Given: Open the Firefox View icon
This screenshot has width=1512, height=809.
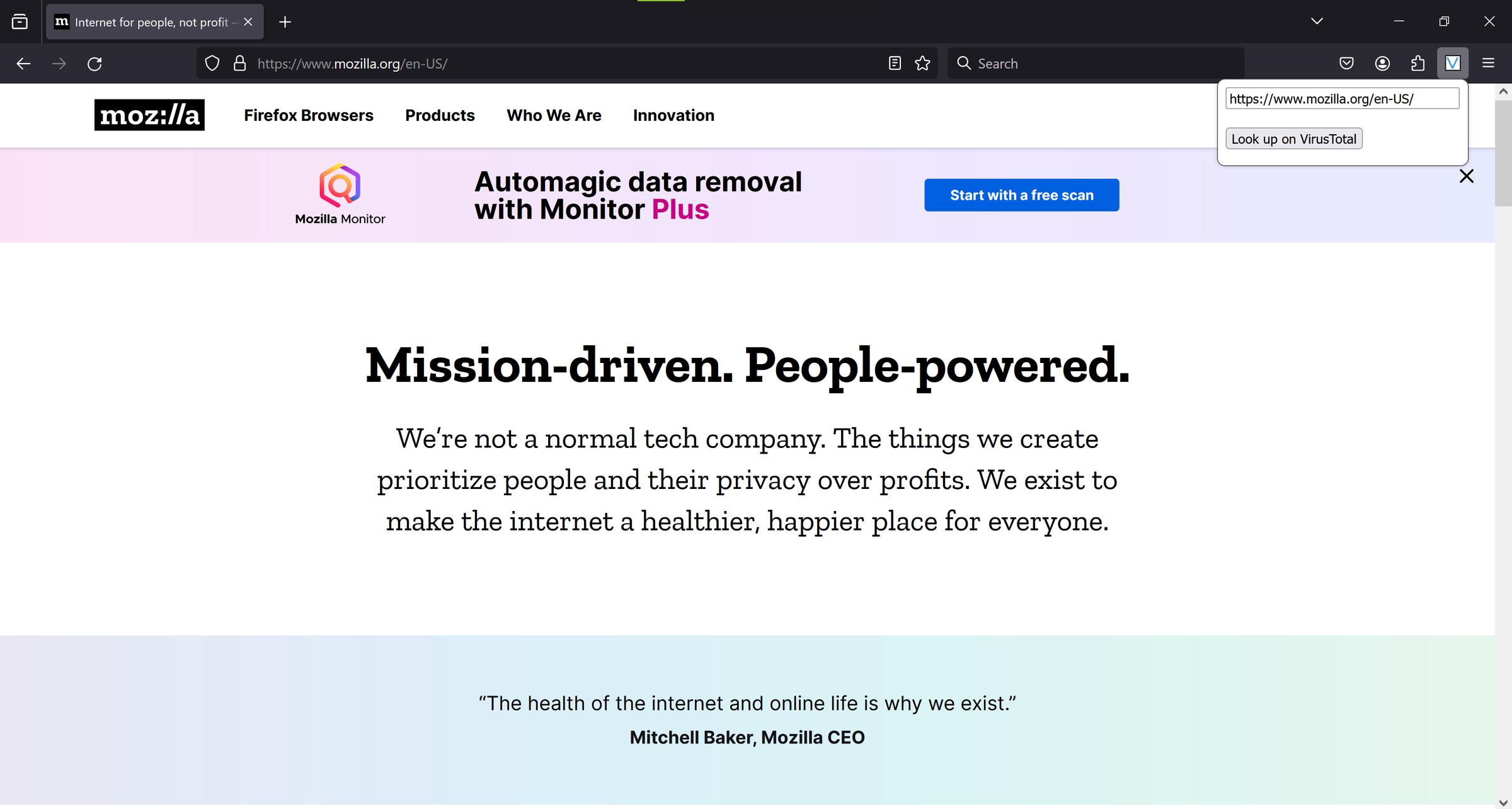Looking at the screenshot, I should (x=20, y=22).
